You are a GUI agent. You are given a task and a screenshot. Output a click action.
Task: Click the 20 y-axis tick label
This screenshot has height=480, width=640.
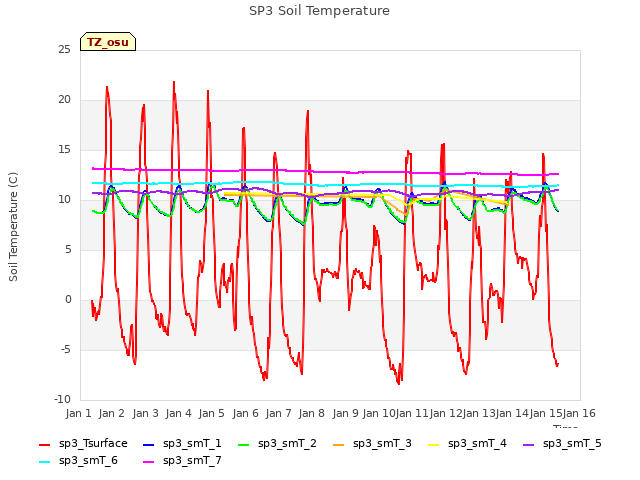point(64,100)
